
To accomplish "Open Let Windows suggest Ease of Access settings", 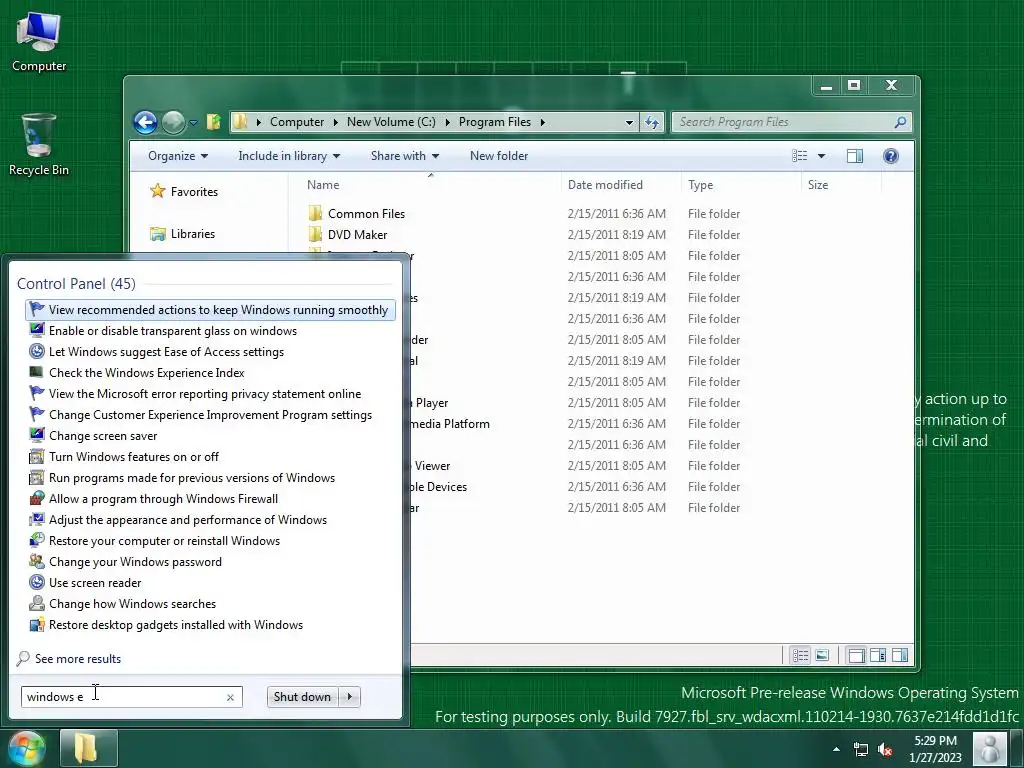I will point(157,352).
